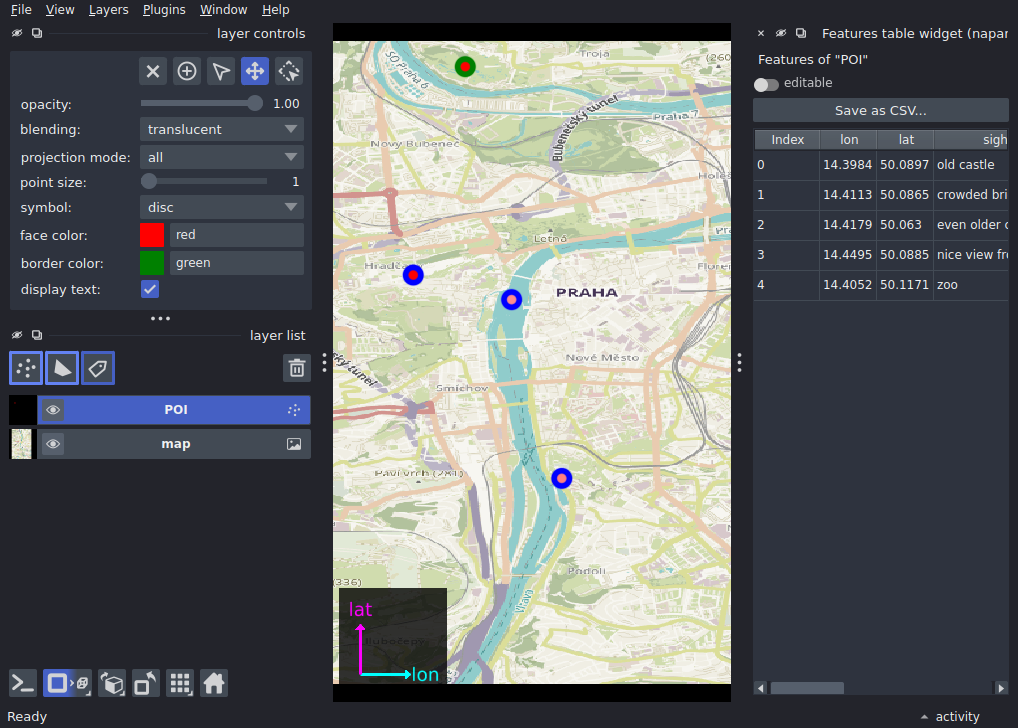Reset view with home button
Image resolution: width=1018 pixels, height=728 pixels.
(x=214, y=683)
